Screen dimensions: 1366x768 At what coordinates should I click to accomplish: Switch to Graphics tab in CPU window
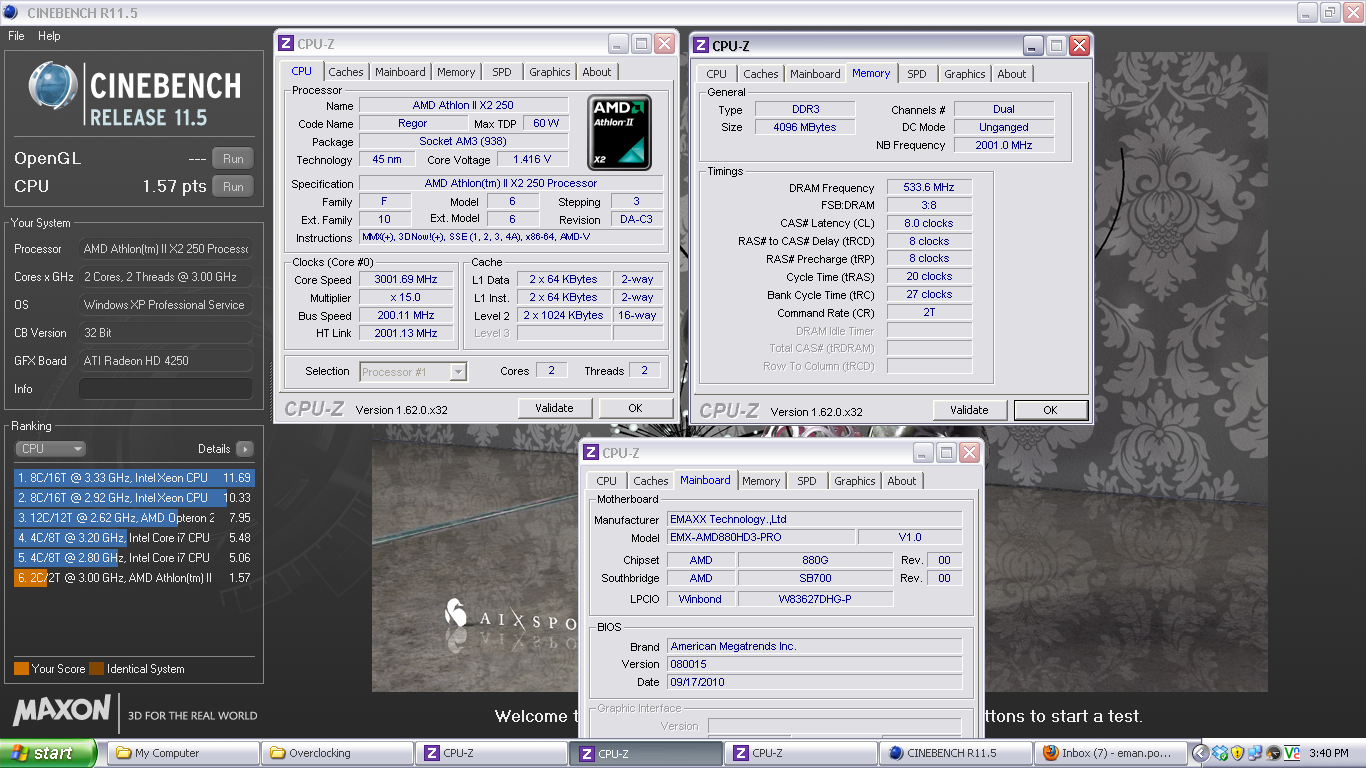click(550, 72)
